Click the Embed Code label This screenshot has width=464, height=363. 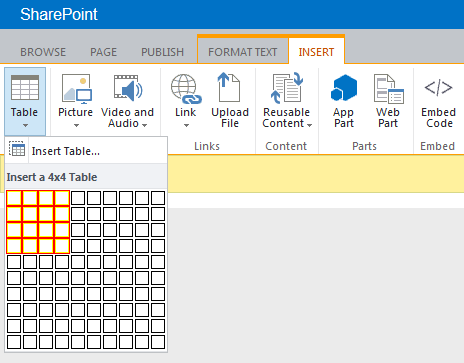click(x=439, y=118)
